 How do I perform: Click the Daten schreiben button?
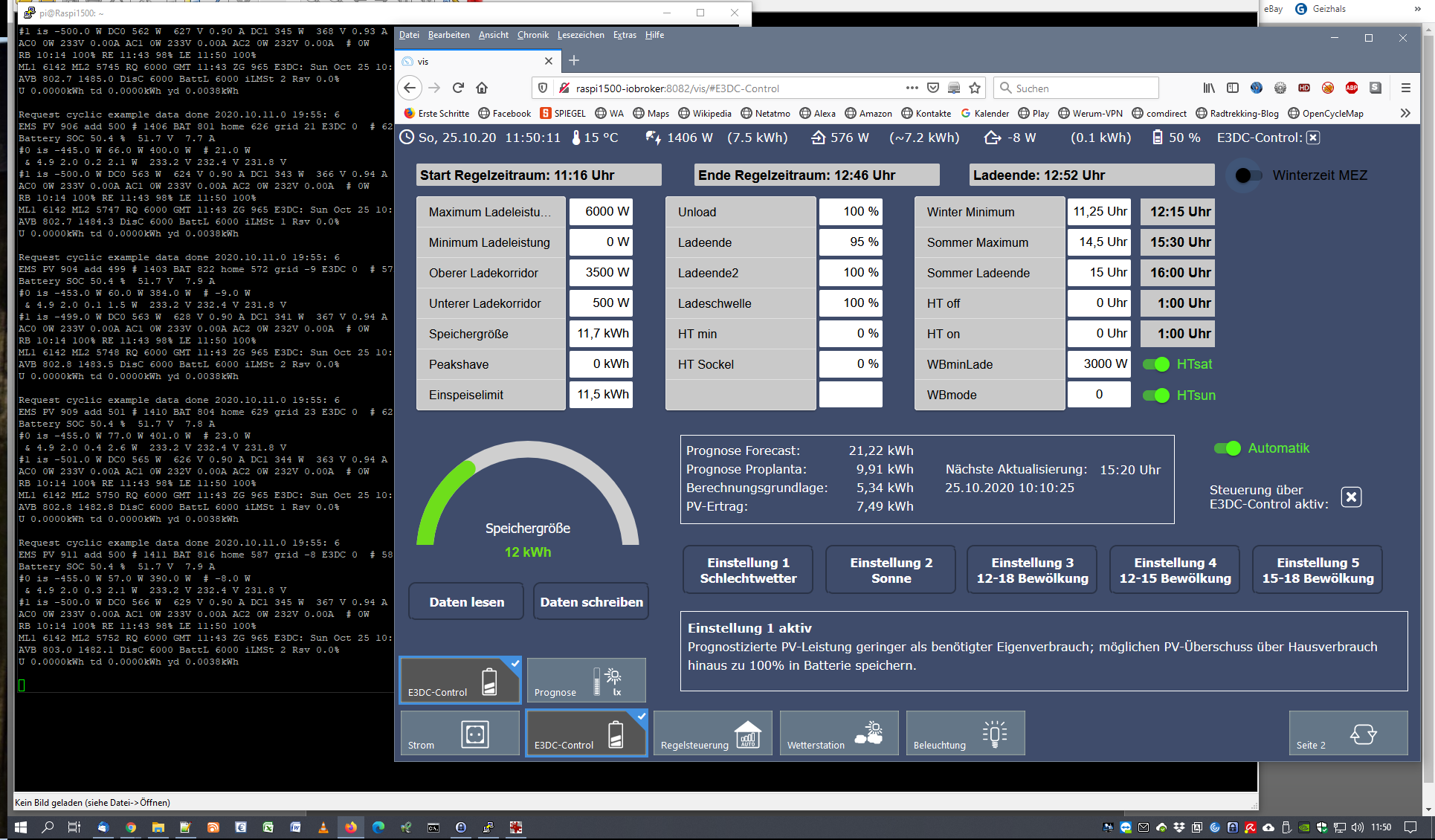(591, 601)
